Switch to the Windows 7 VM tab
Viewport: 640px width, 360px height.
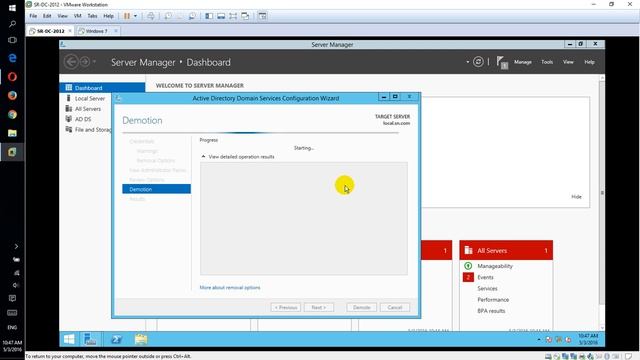pyautogui.click(x=96, y=31)
